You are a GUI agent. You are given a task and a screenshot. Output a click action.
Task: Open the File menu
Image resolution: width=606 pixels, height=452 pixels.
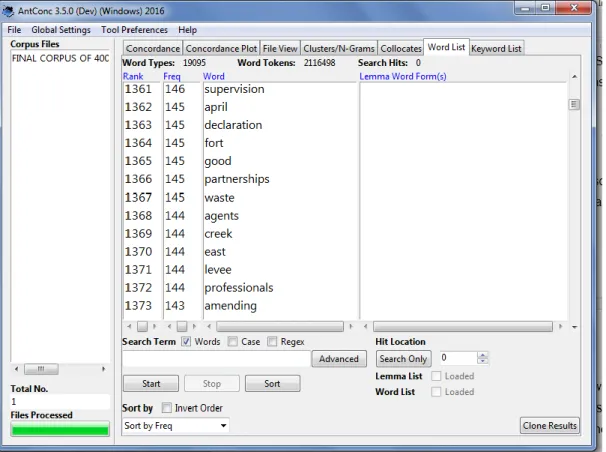(14, 30)
